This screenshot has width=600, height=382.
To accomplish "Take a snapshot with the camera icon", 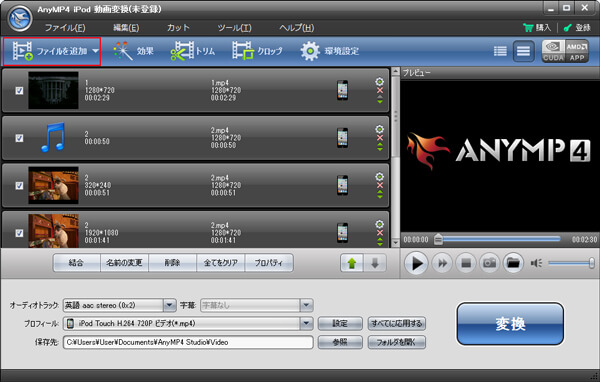I will click(489, 263).
